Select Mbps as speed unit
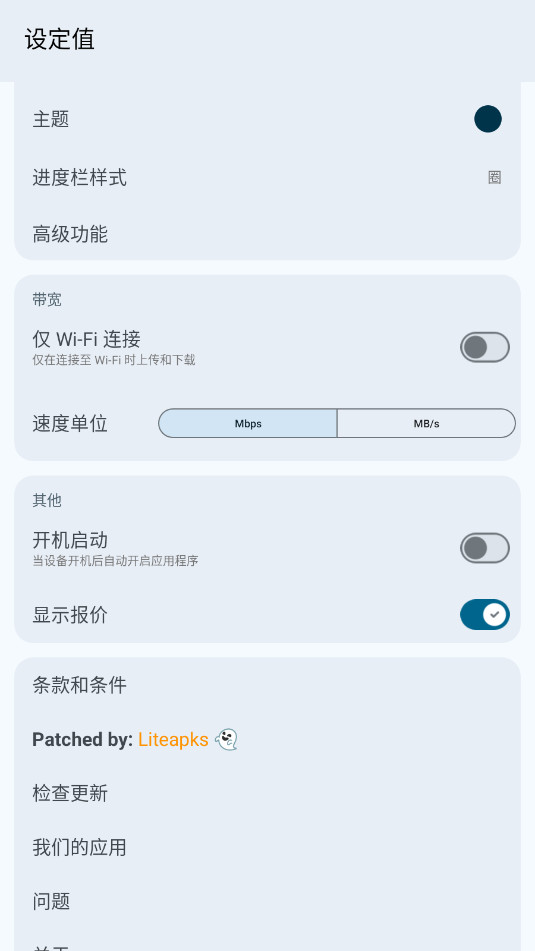The image size is (535, 951). tap(247, 423)
